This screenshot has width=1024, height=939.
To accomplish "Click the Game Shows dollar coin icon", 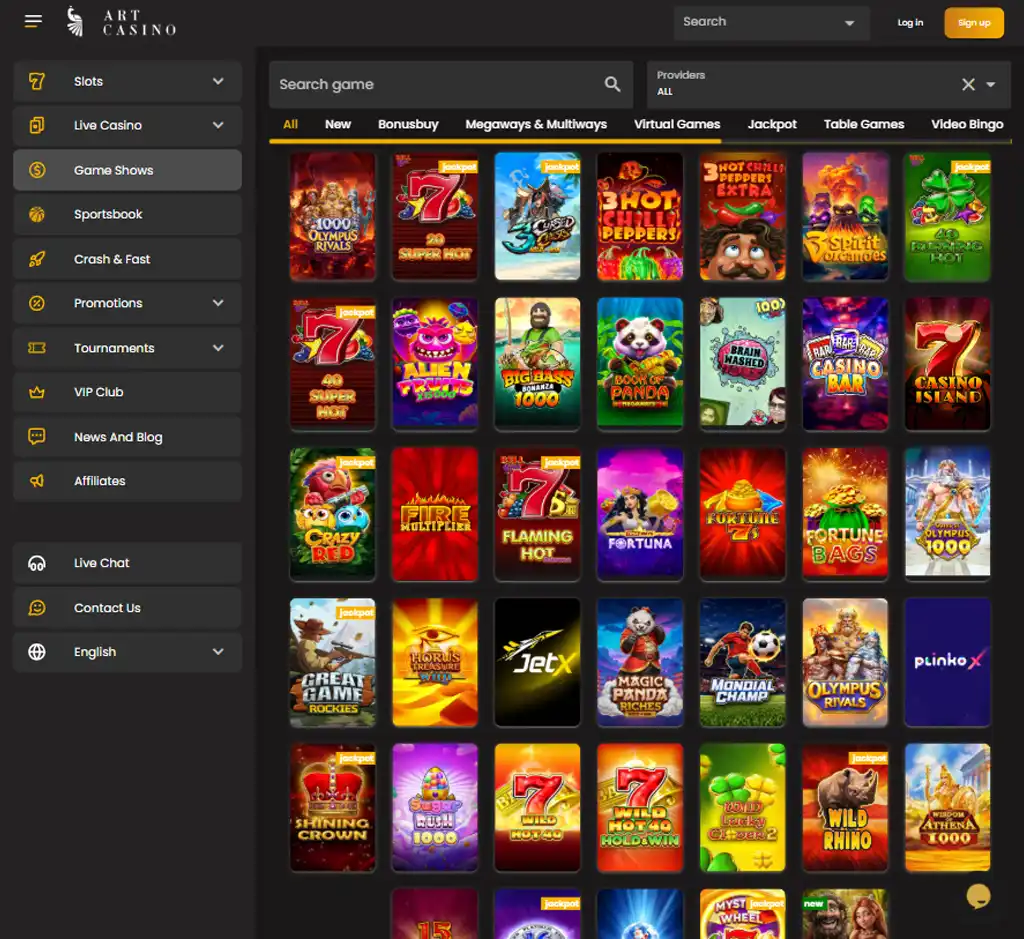I will pos(37,170).
